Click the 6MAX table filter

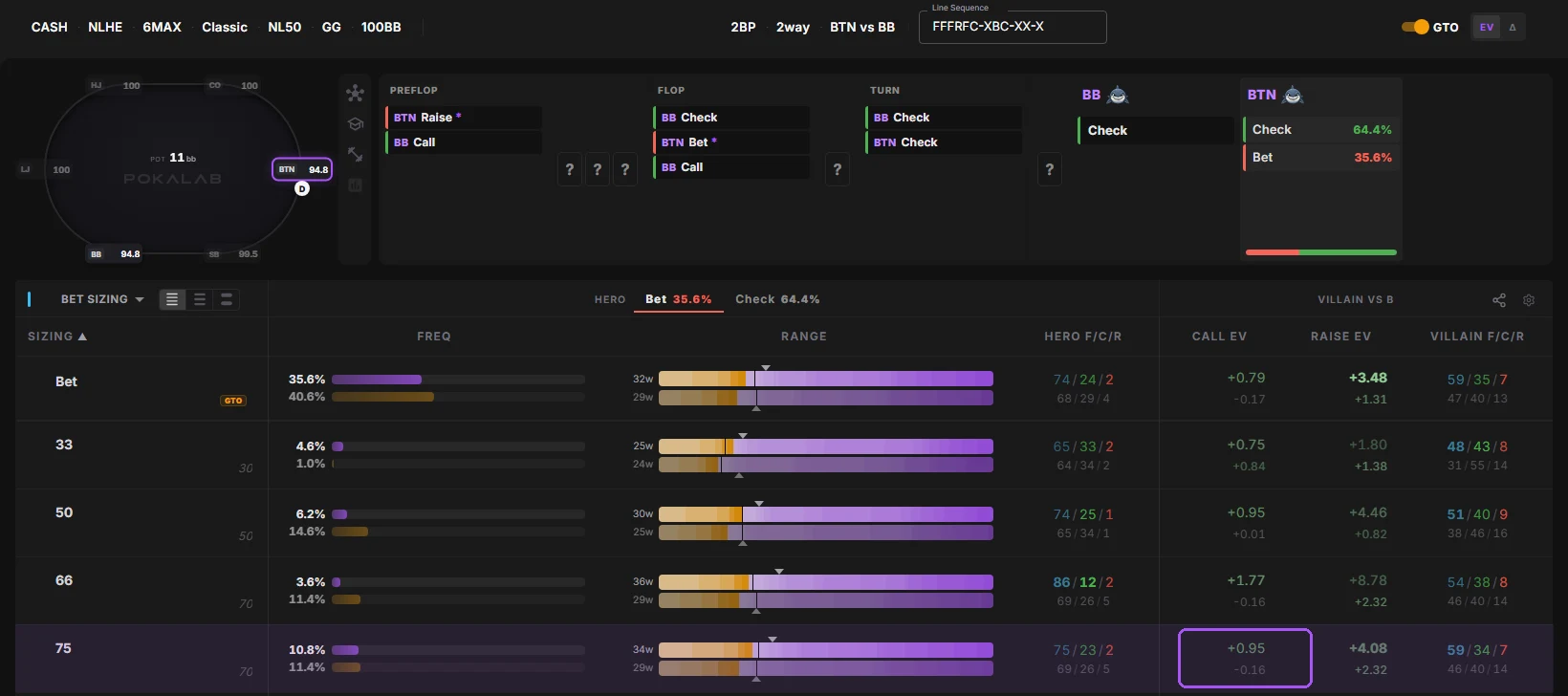(x=162, y=27)
